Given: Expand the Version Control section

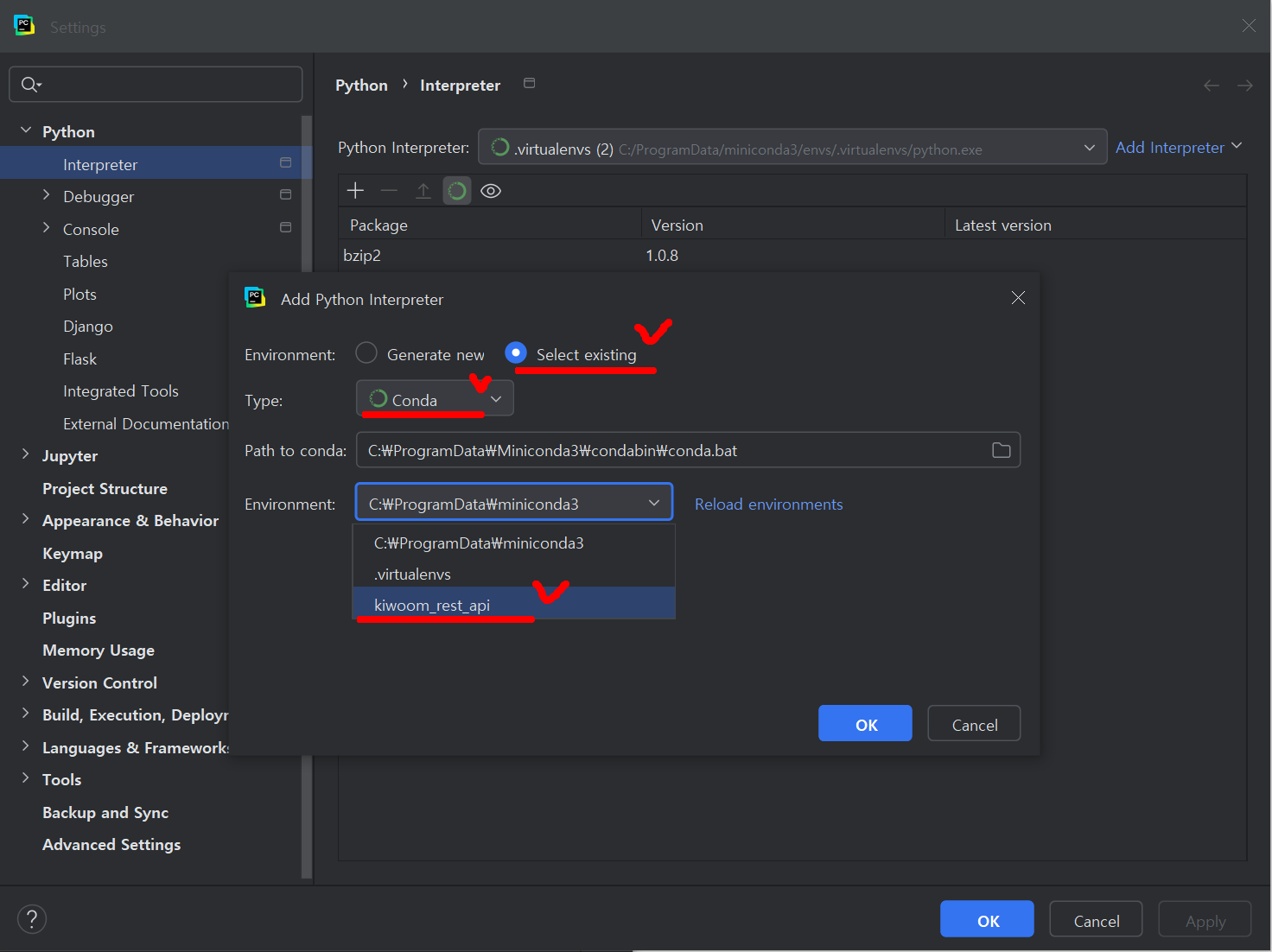Looking at the screenshot, I should 25,681.
